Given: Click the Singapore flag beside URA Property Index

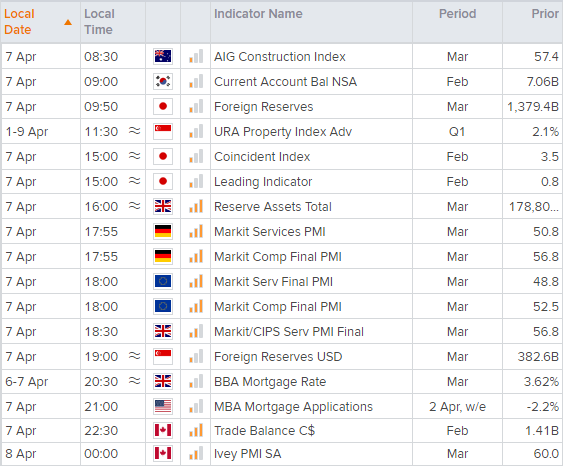Looking at the screenshot, I should [163, 131].
